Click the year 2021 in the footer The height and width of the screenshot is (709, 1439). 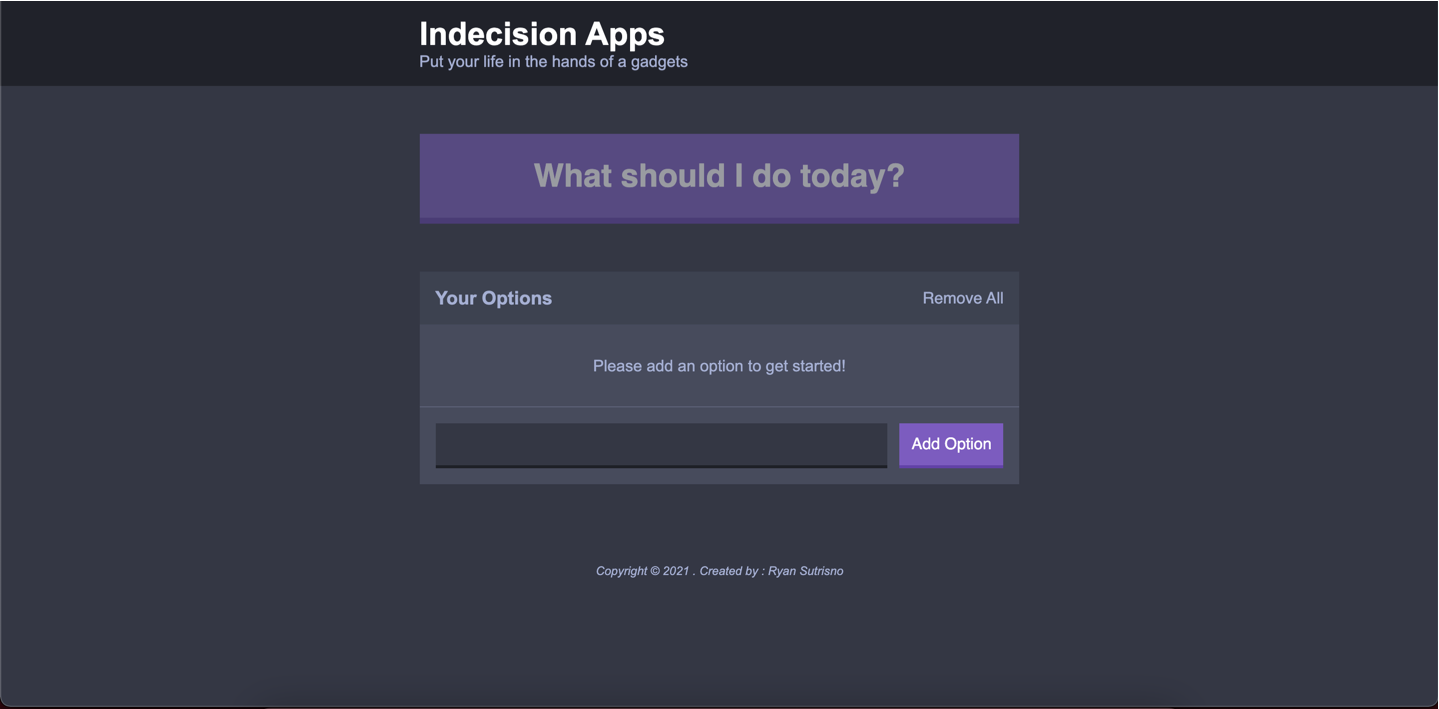tap(676, 571)
